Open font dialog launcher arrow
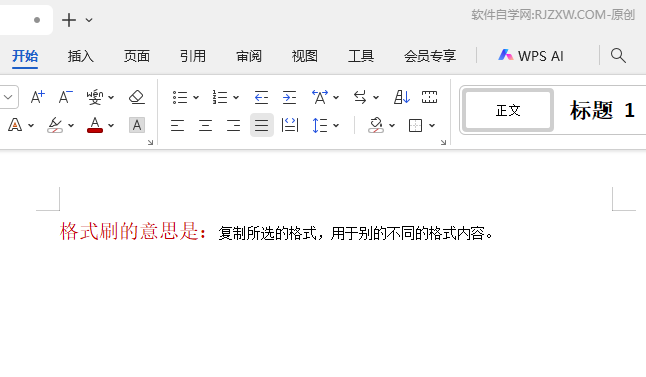Viewport: 646px width, 377px height. tap(150, 143)
